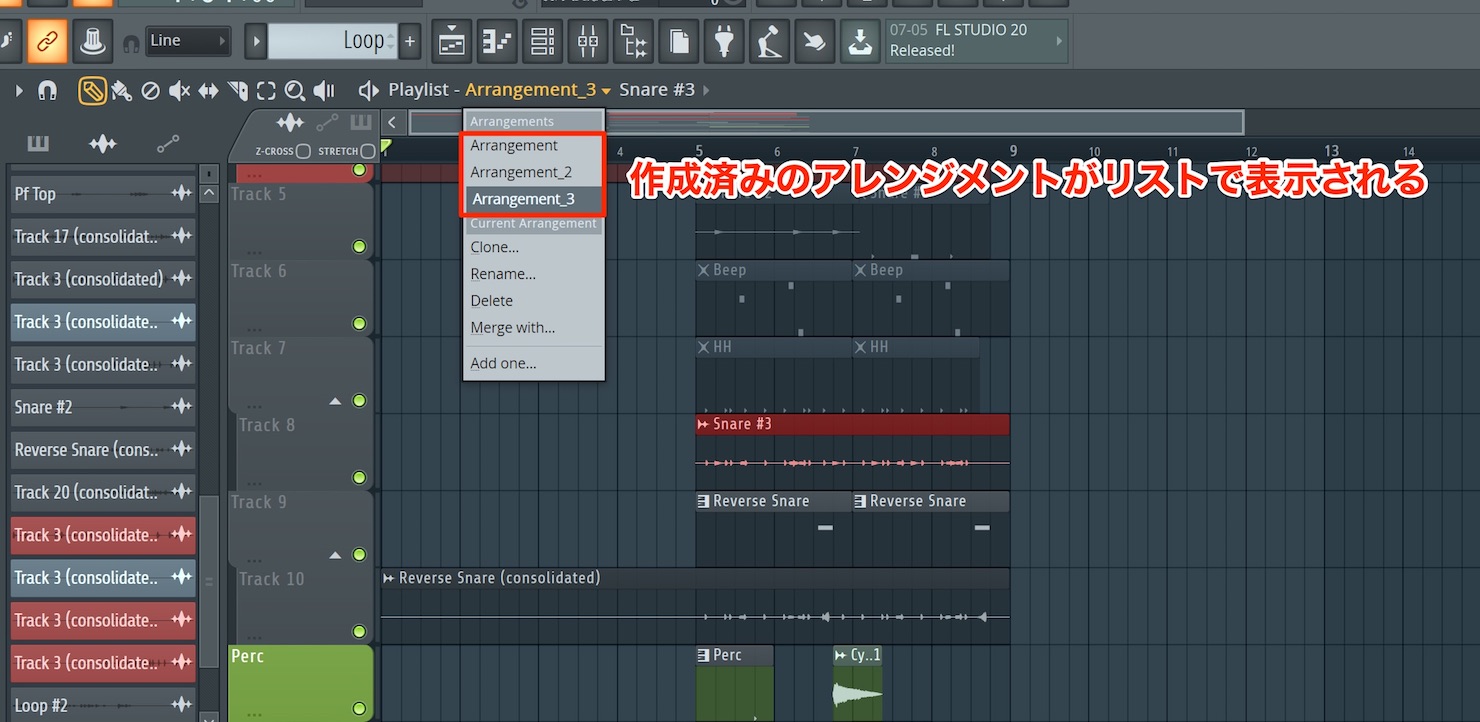1480x722 pixels.
Task: Toggle the STRETCH checkbox
Action: pyautogui.click(x=368, y=151)
